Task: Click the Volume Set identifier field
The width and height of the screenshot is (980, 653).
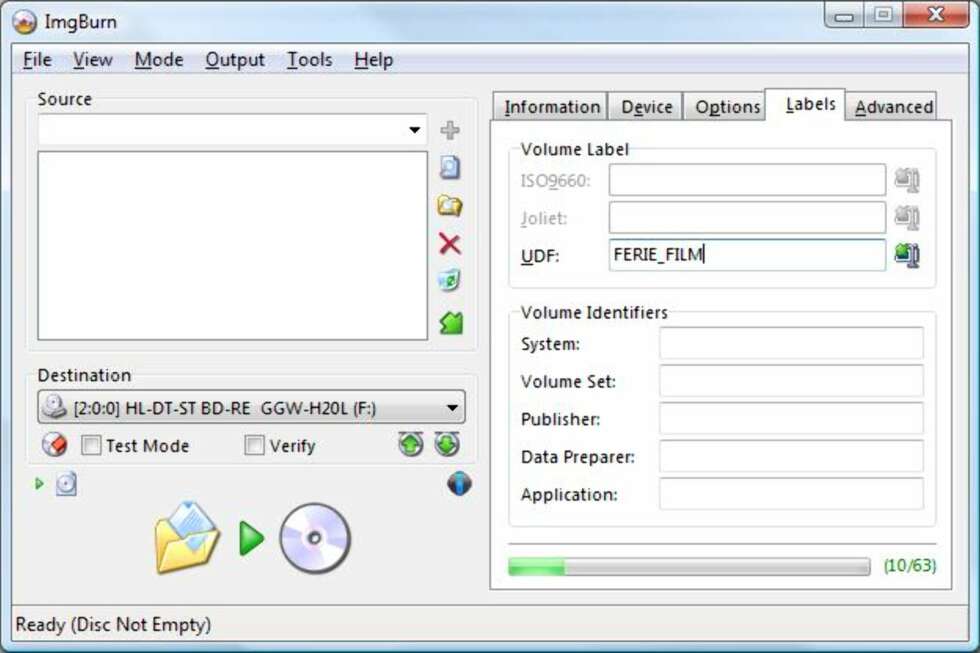Action: tap(791, 381)
